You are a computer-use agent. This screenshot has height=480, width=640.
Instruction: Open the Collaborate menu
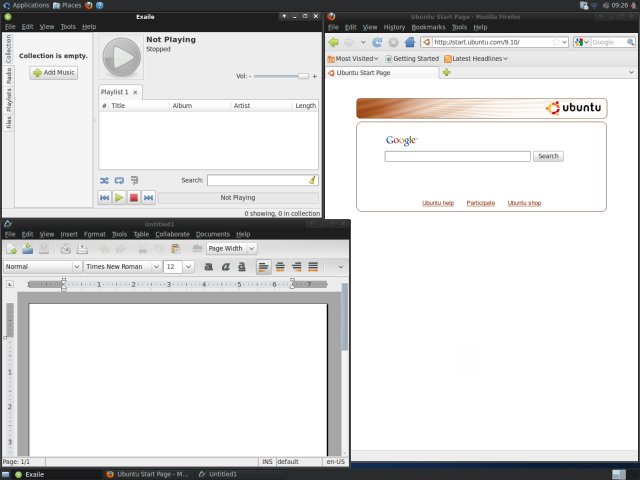click(x=172, y=234)
